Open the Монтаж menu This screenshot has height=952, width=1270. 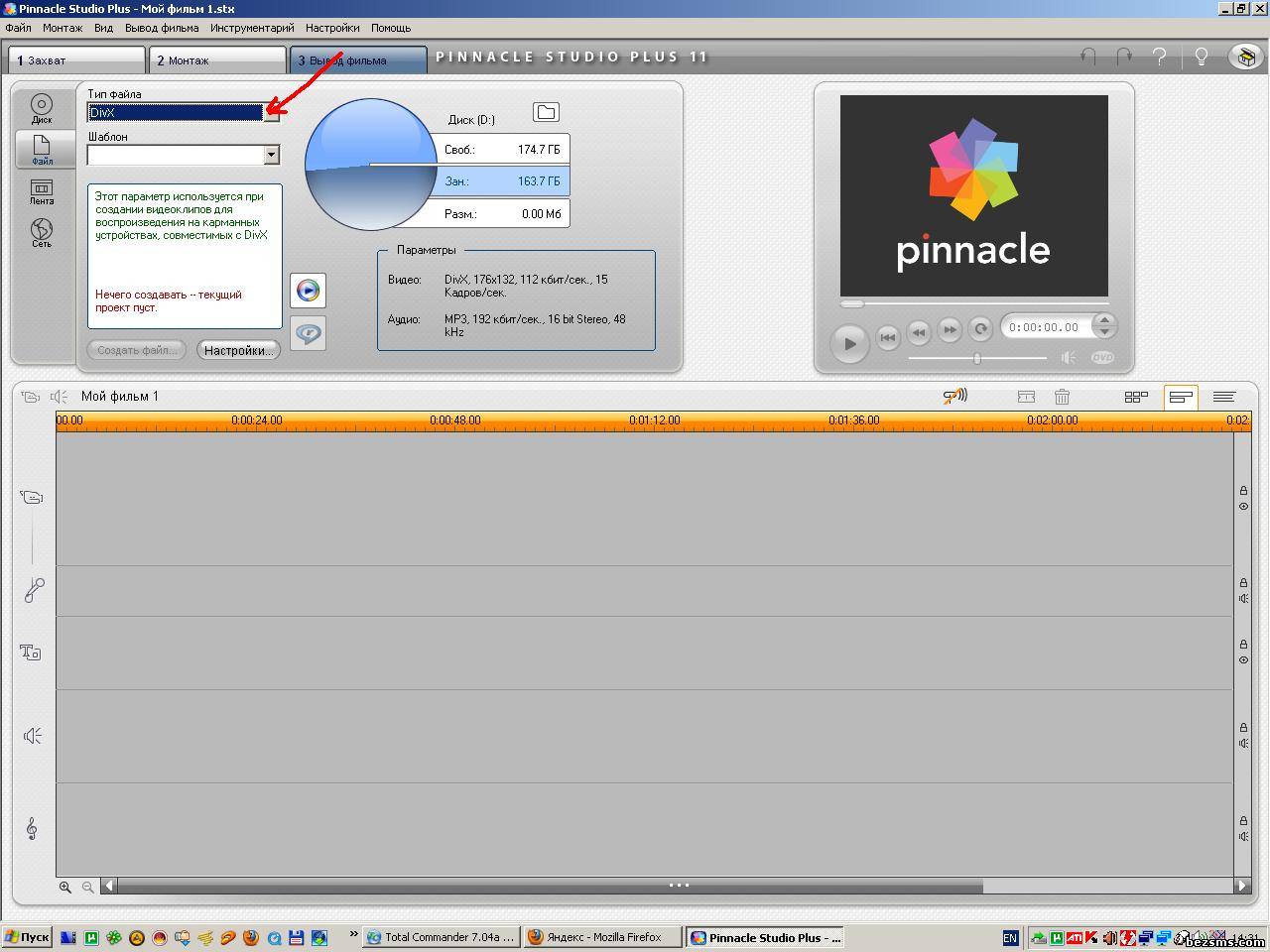63,28
